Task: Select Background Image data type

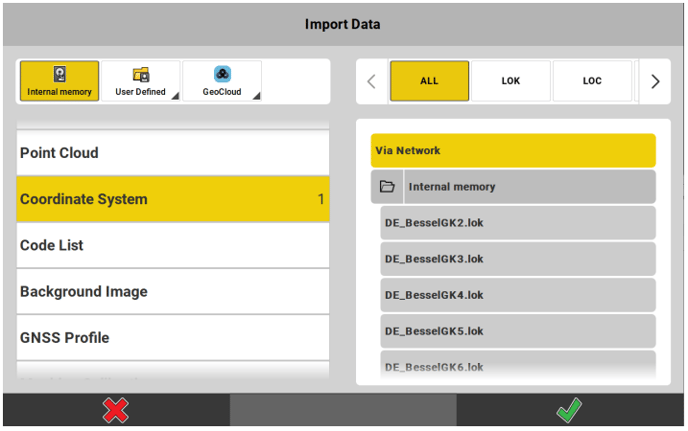Action: tap(172, 292)
